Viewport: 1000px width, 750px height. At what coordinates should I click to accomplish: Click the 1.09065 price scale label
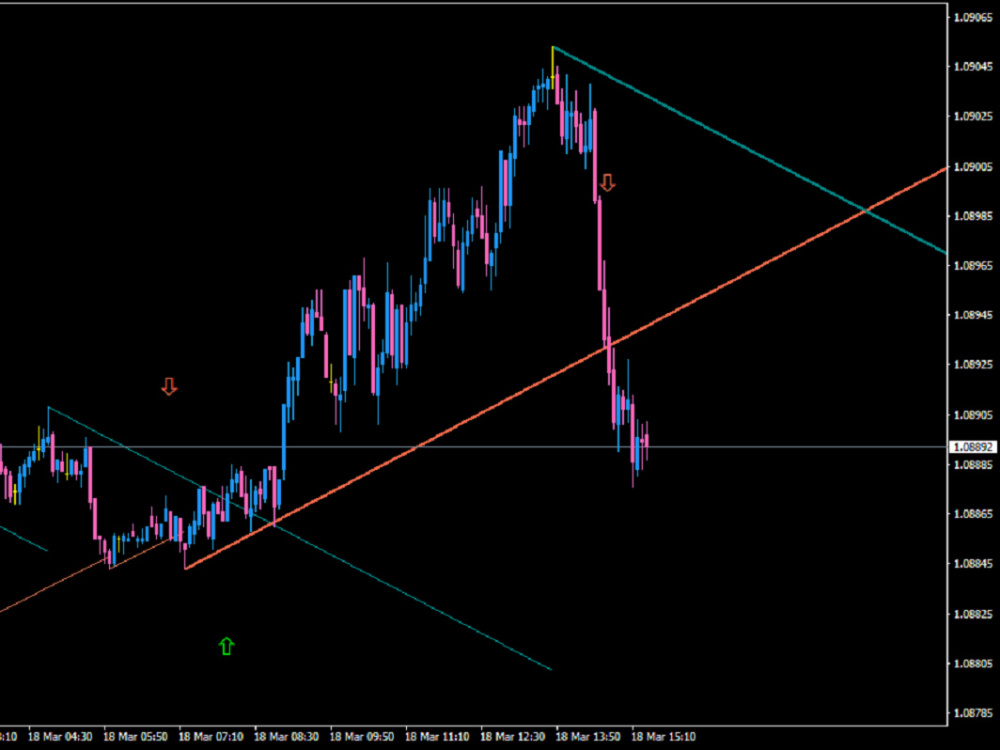[x=973, y=17]
